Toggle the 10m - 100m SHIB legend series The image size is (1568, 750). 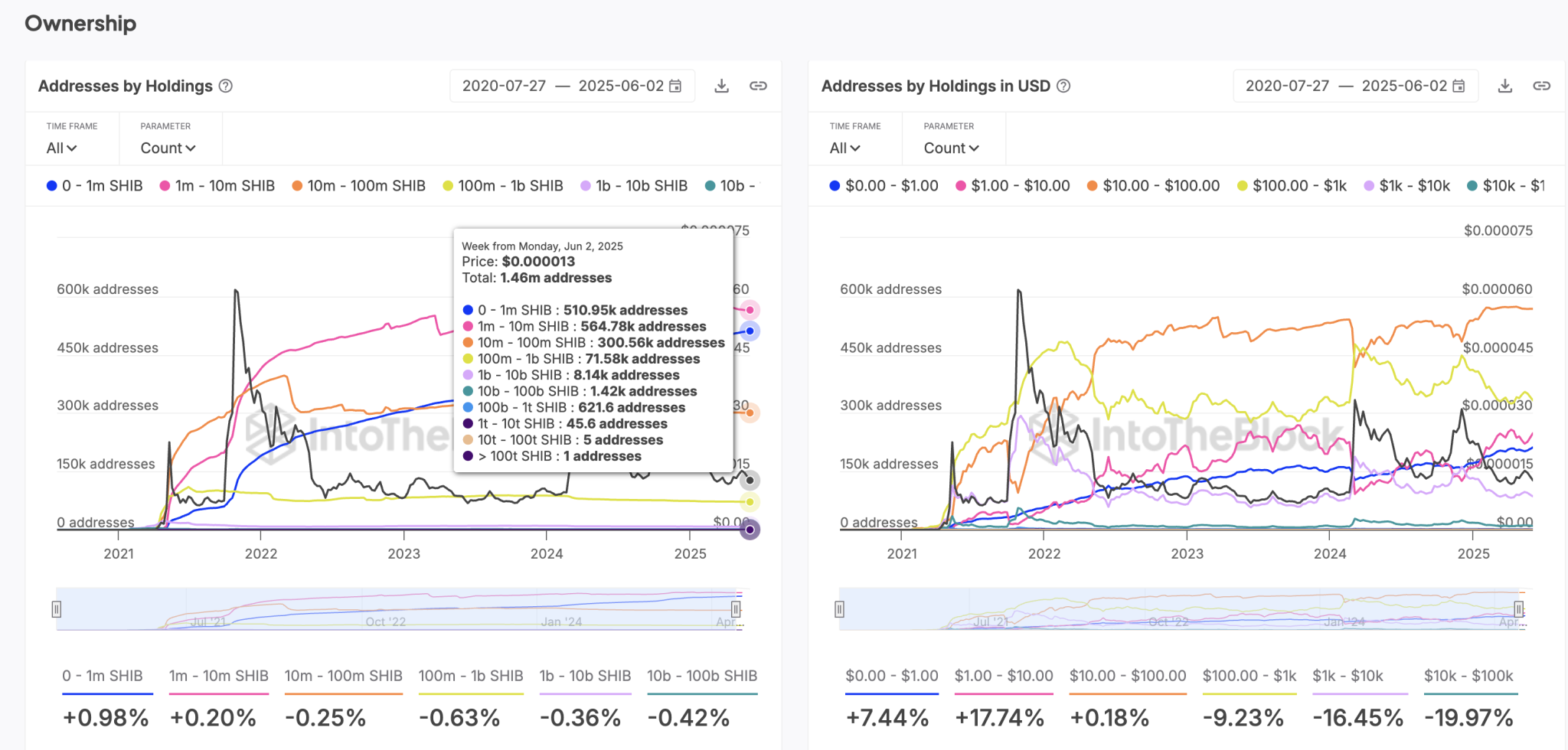(x=358, y=186)
